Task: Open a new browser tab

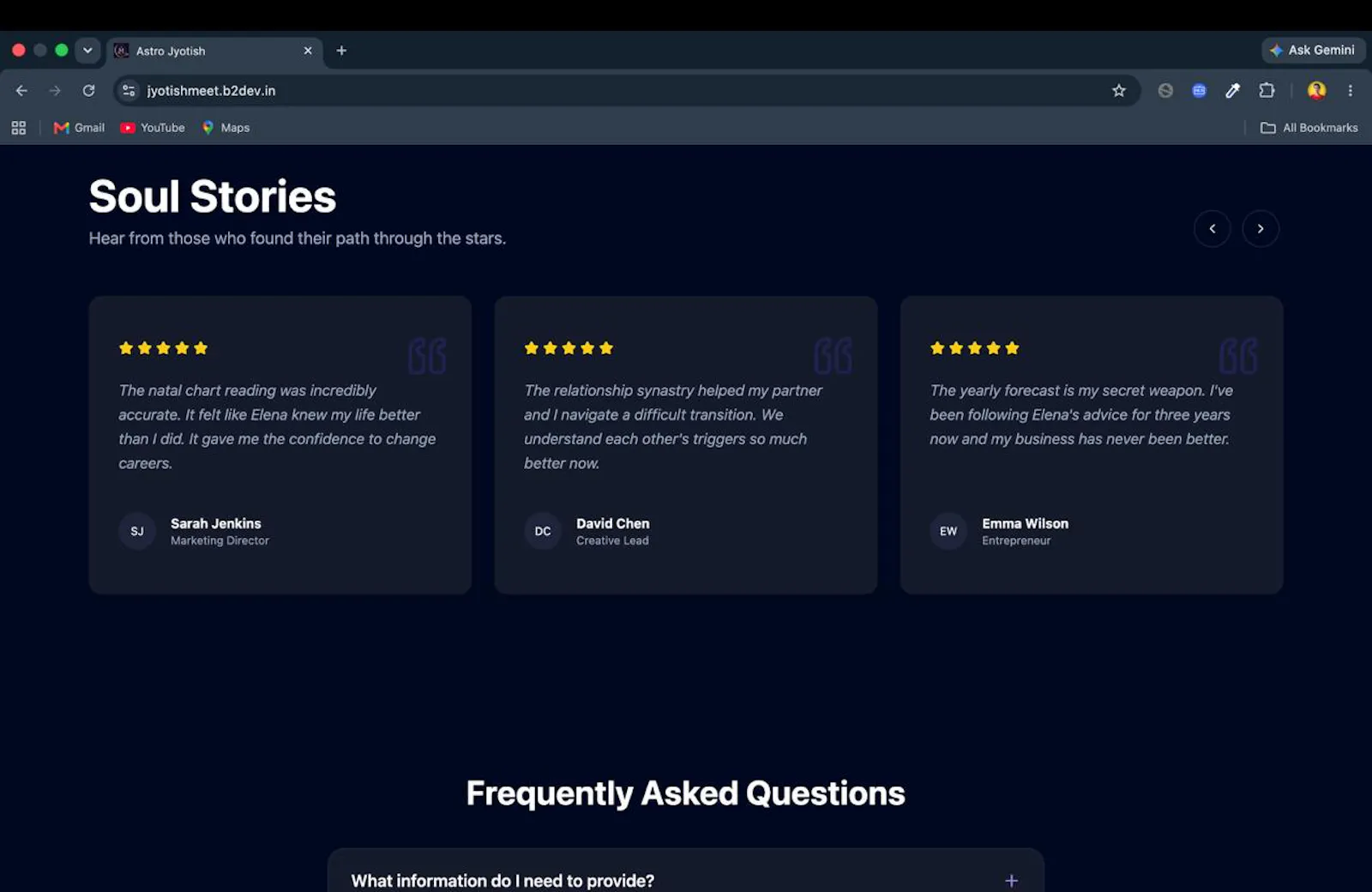Action: point(341,51)
